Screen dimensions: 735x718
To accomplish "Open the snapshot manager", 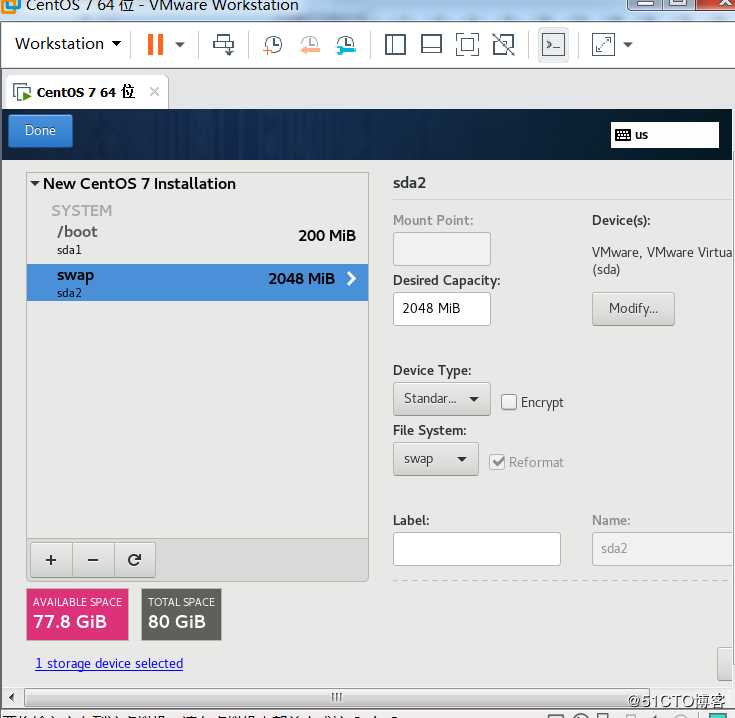I will click(346, 45).
